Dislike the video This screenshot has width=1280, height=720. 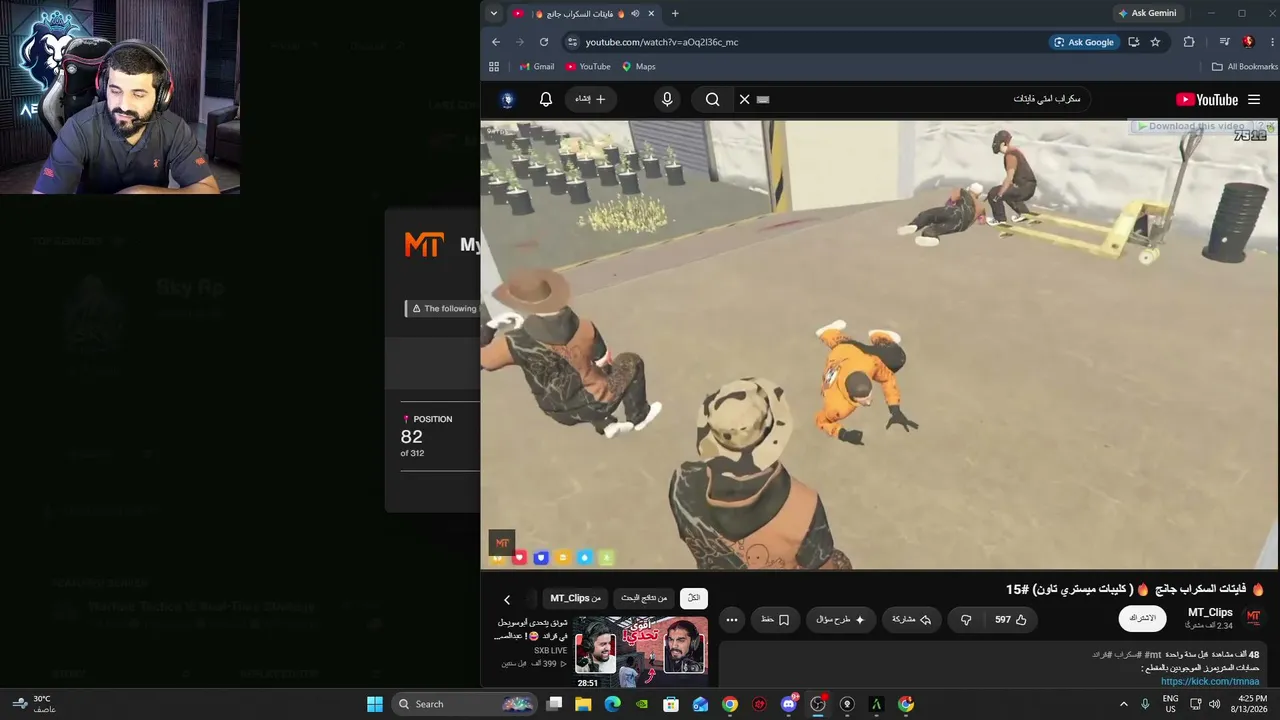(965, 620)
